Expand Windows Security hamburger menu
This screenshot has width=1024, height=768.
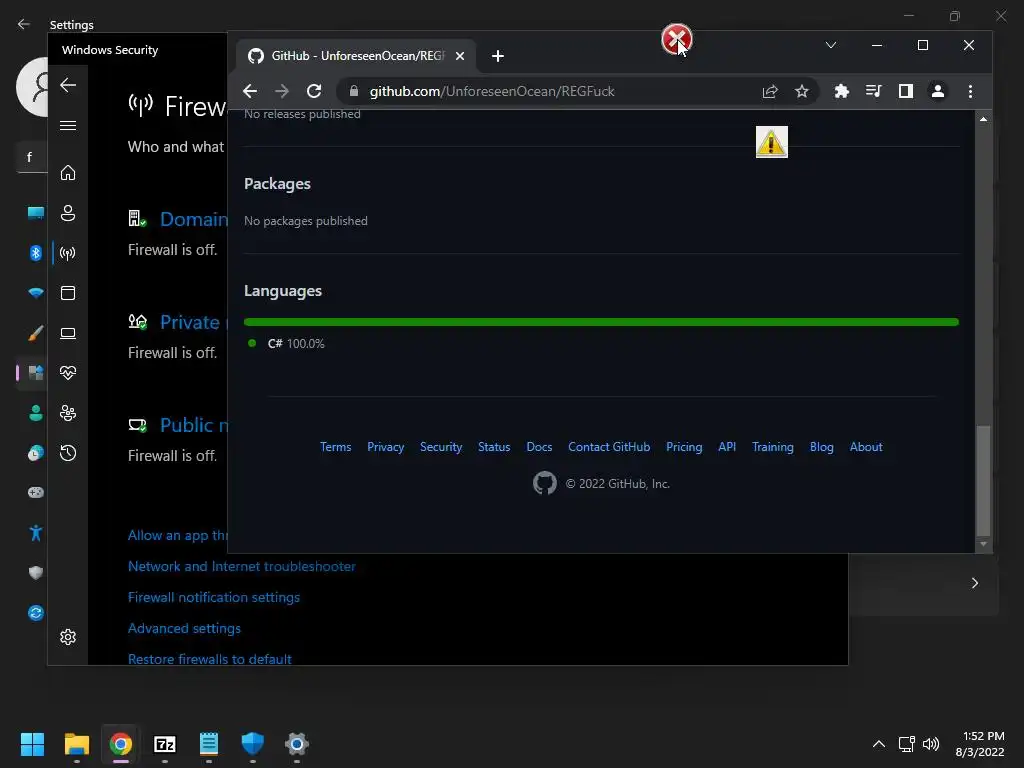68,125
